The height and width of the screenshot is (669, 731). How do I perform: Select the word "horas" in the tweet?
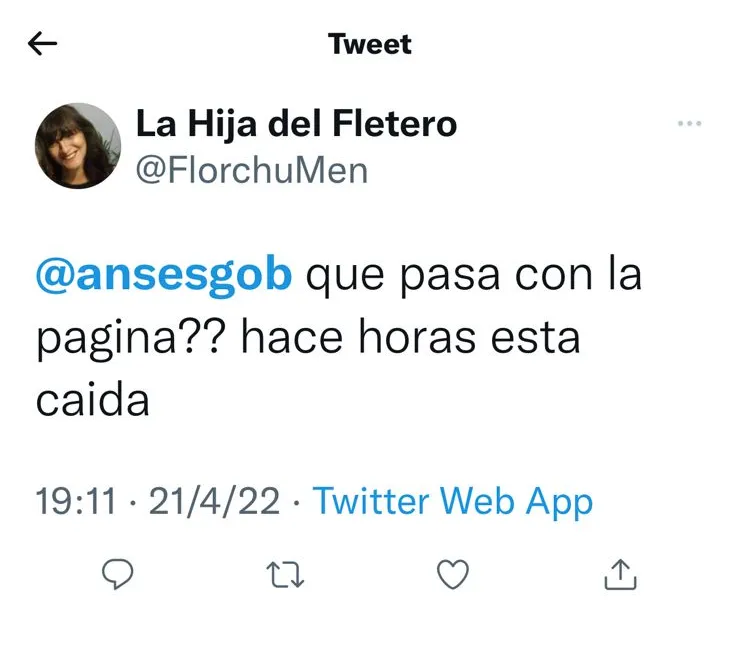417,338
